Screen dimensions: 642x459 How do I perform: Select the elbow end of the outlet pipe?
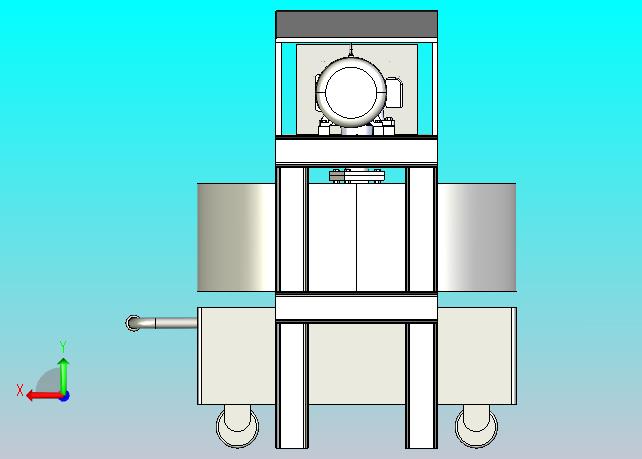tap(133, 323)
